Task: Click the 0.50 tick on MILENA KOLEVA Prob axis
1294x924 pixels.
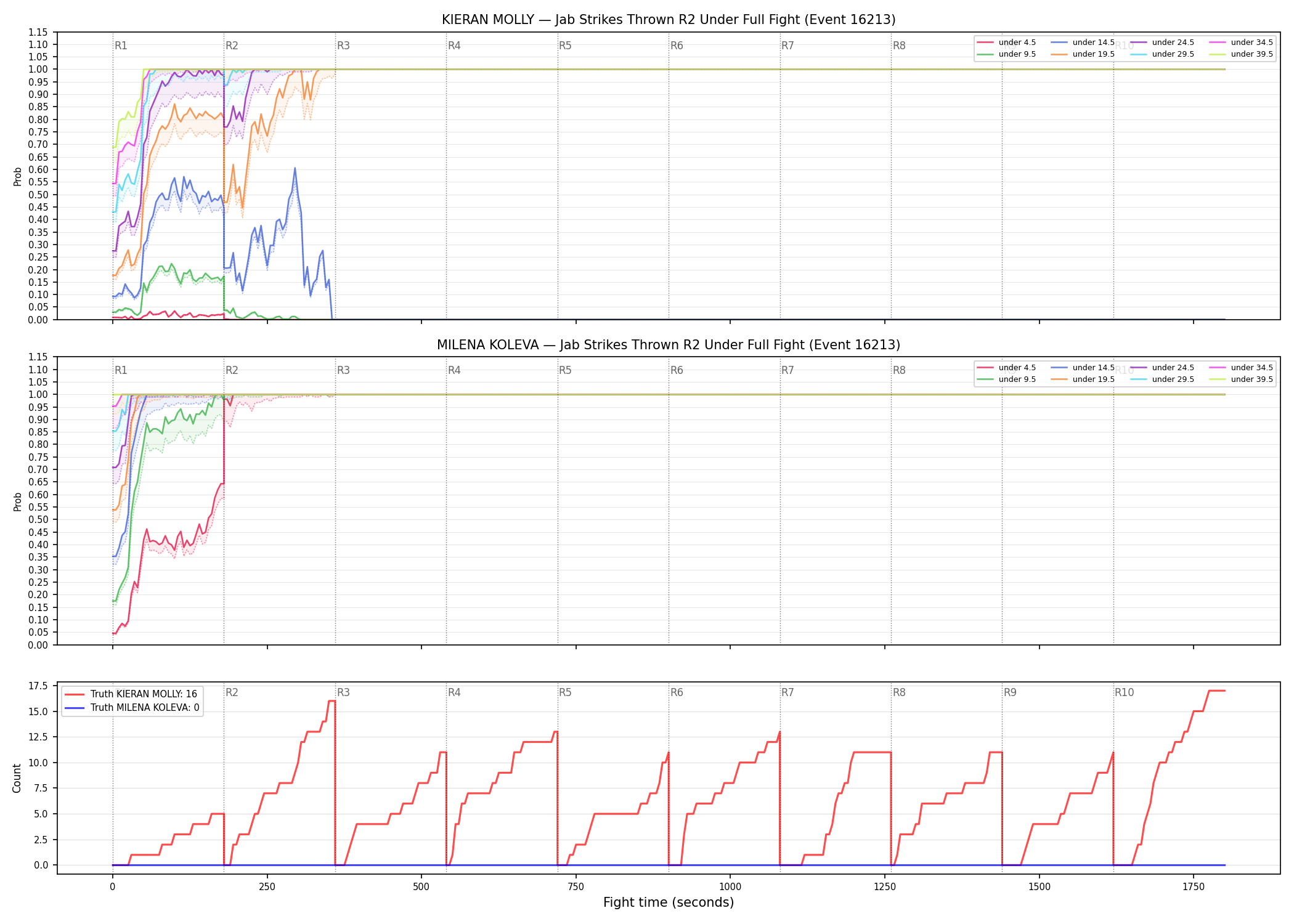Action: pyautogui.click(x=38, y=521)
